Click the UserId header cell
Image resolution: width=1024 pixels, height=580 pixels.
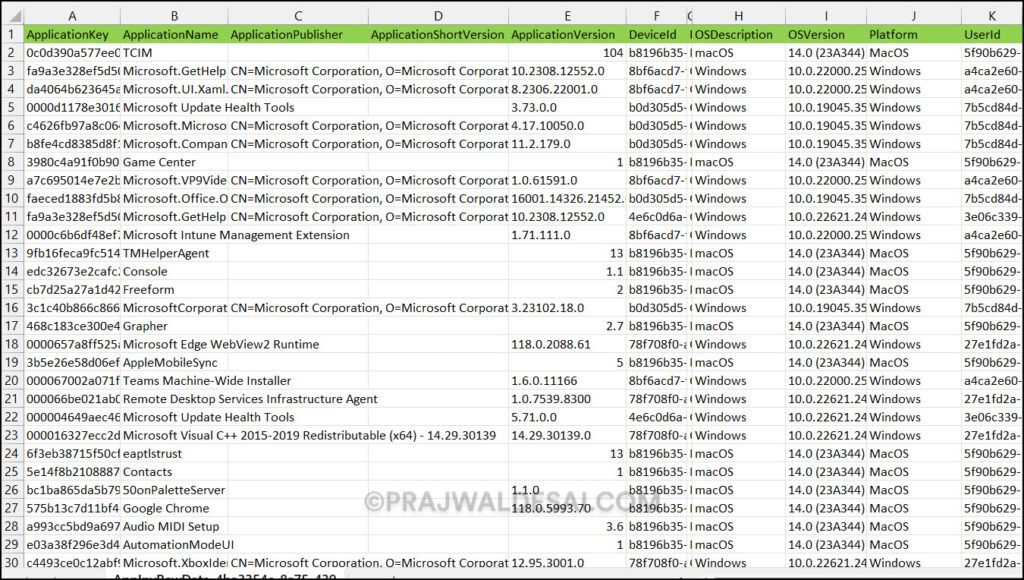point(991,35)
